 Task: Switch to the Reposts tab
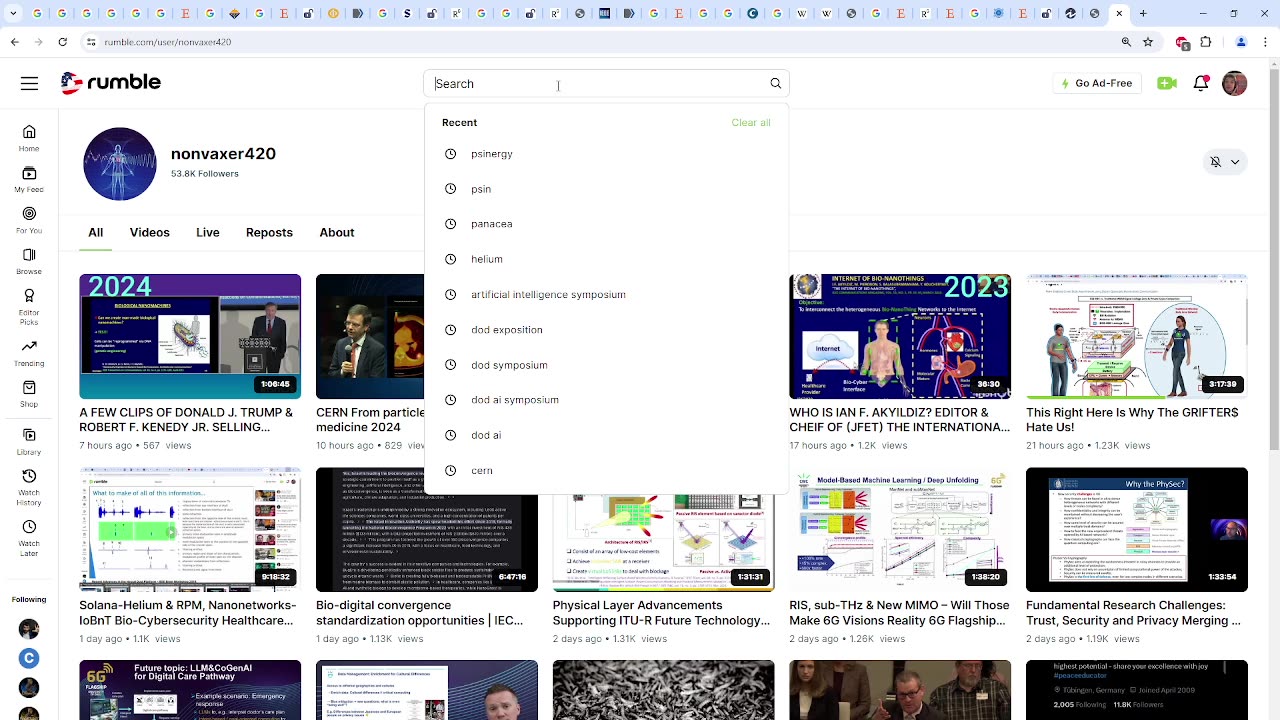coord(269,232)
